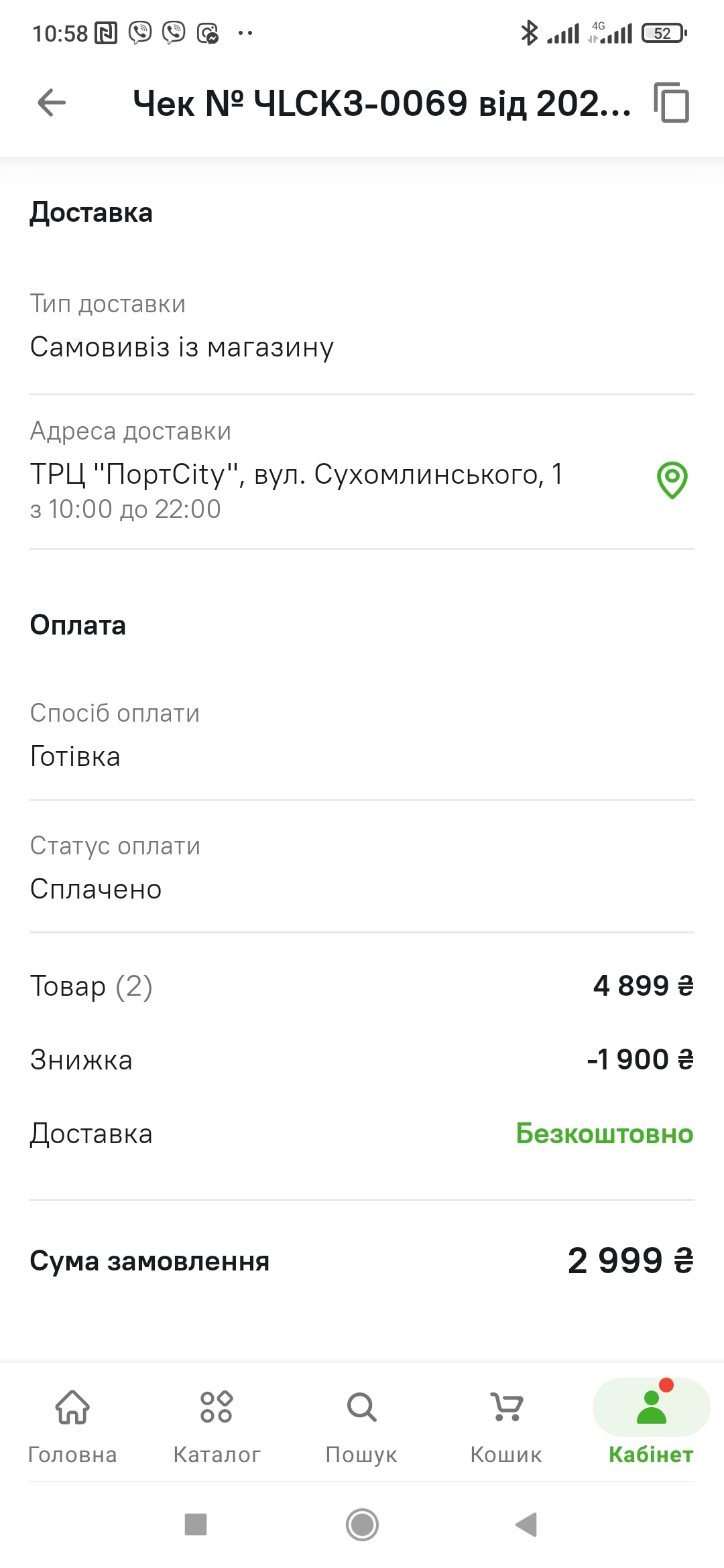Image resolution: width=724 pixels, height=1568 pixels.
Task: Tap the Самовивіз із магазину delivery type
Action: pyautogui.click(x=182, y=347)
